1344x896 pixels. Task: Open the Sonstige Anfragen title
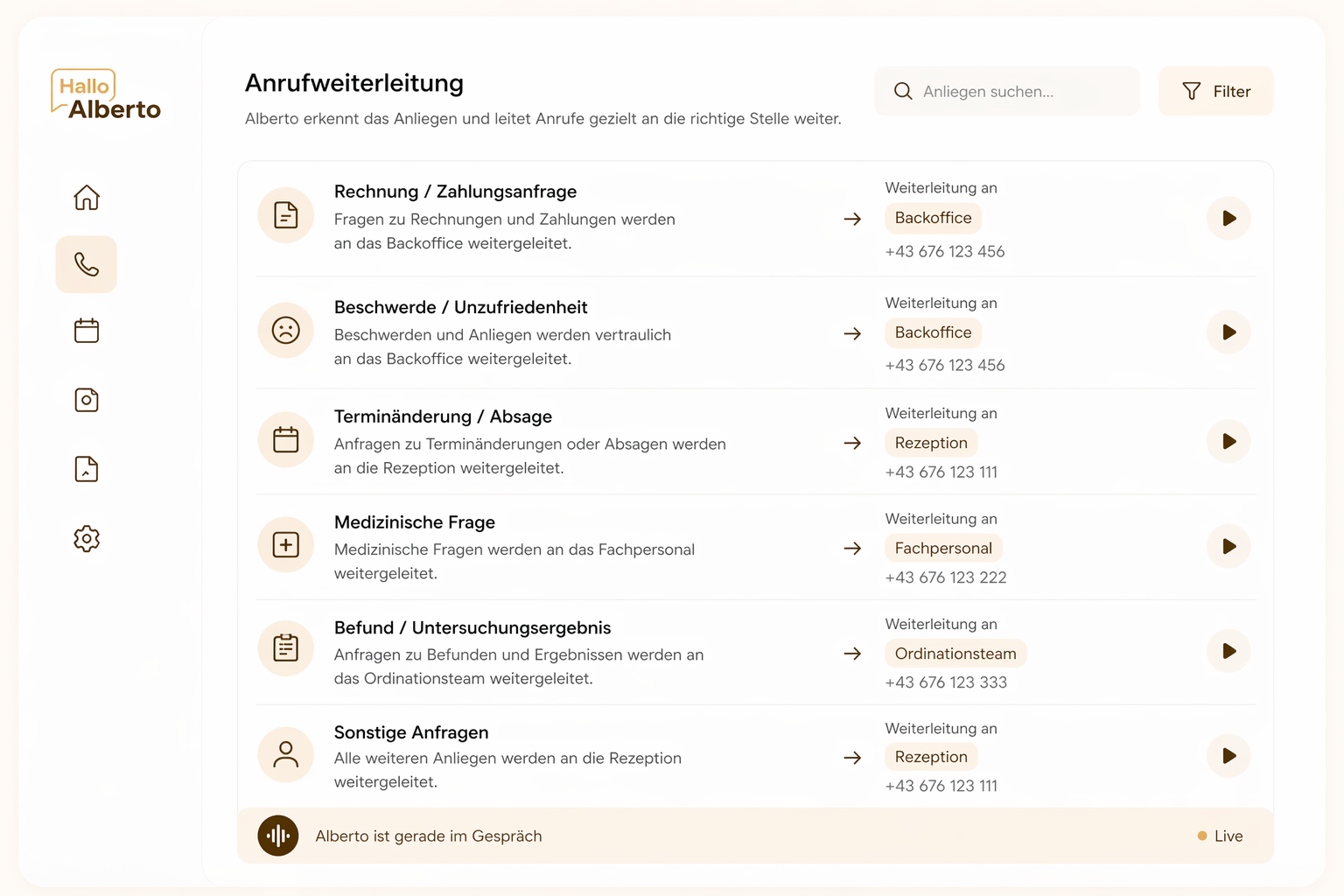[x=411, y=732]
